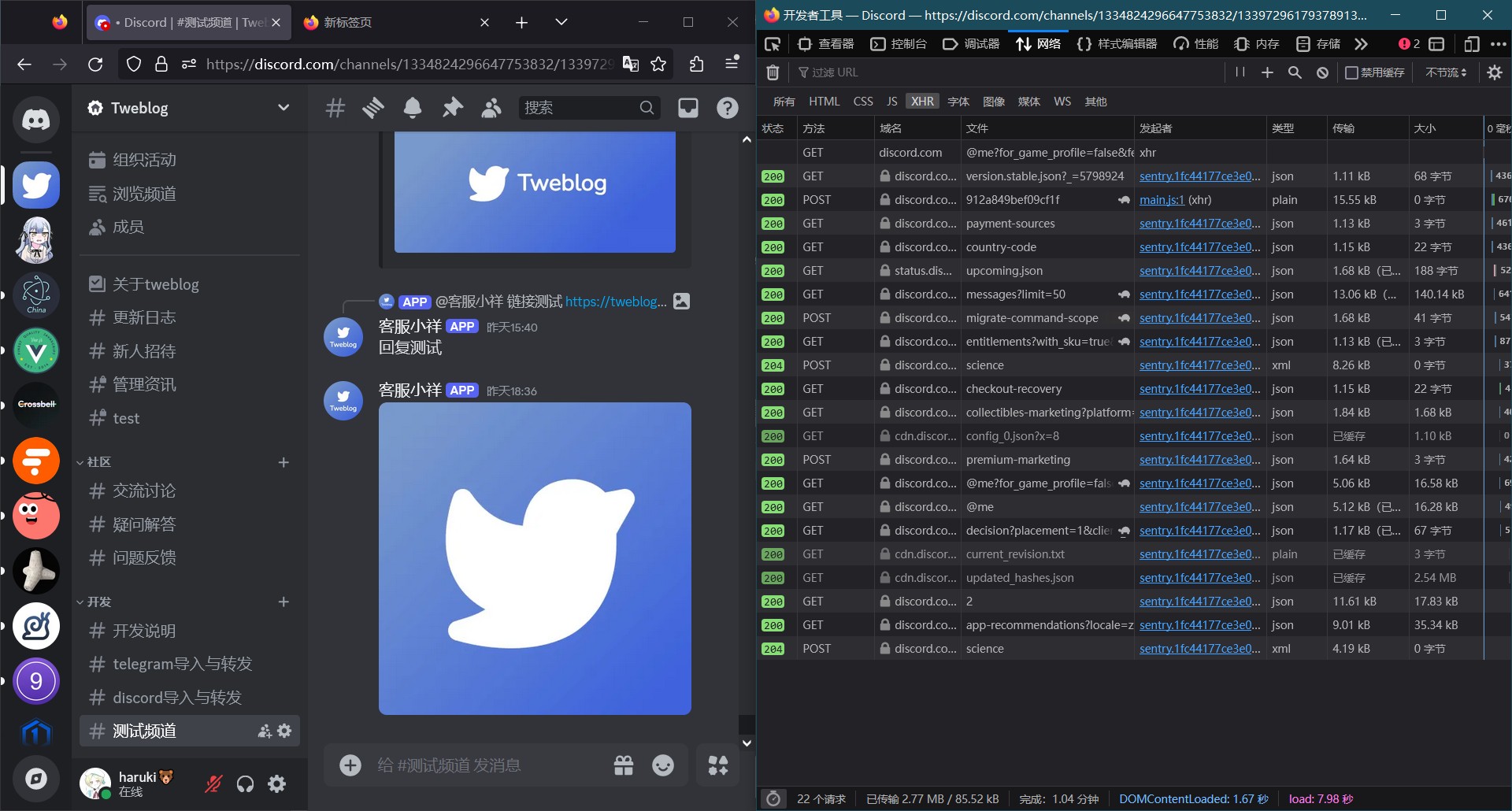The height and width of the screenshot is (811, 1512).
Task: Switch to the 控制台 devtools tab
Action: coord(899,44)
